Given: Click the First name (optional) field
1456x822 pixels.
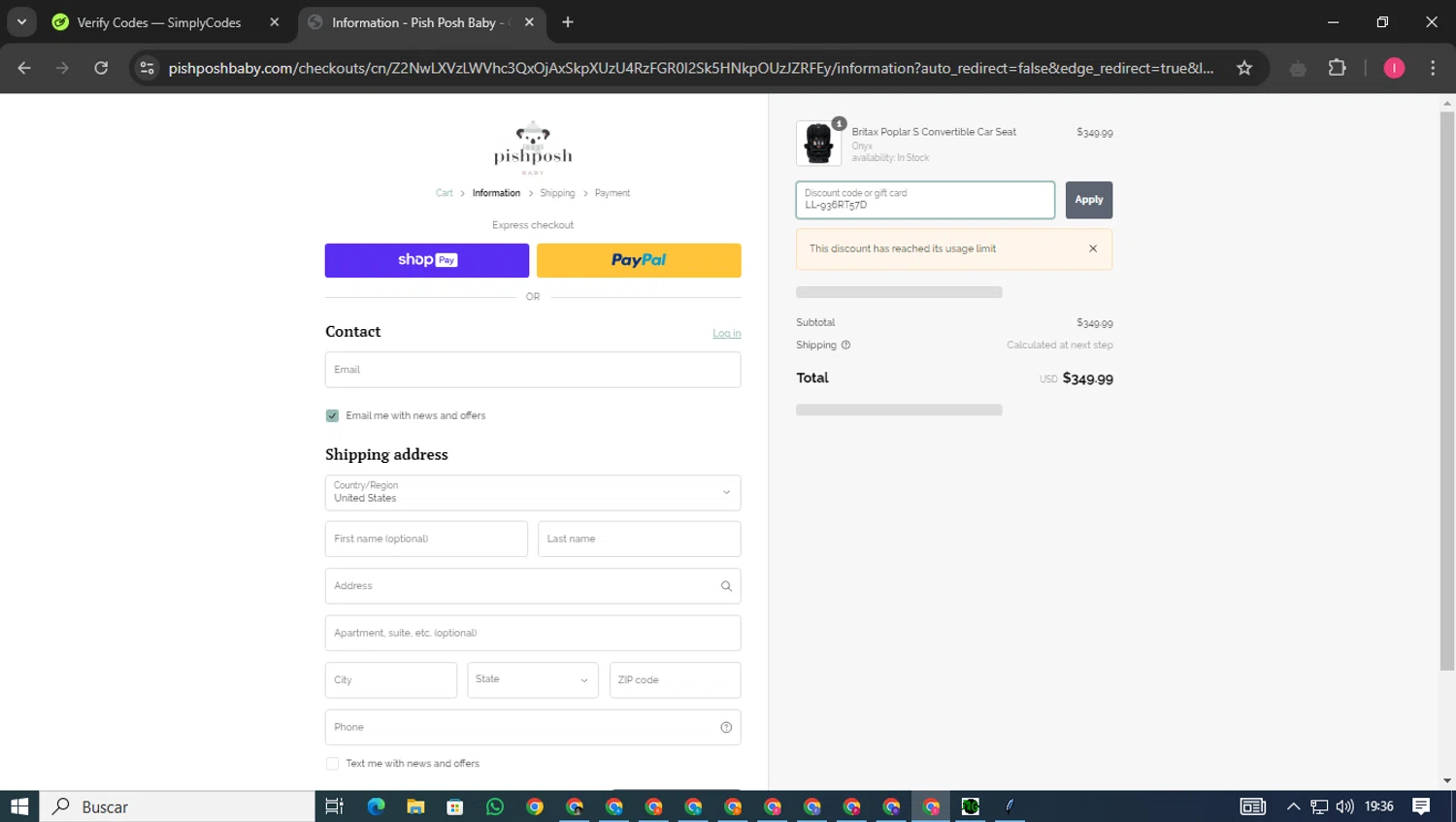Looking at the screenshot, I should (x=426, y=539).
